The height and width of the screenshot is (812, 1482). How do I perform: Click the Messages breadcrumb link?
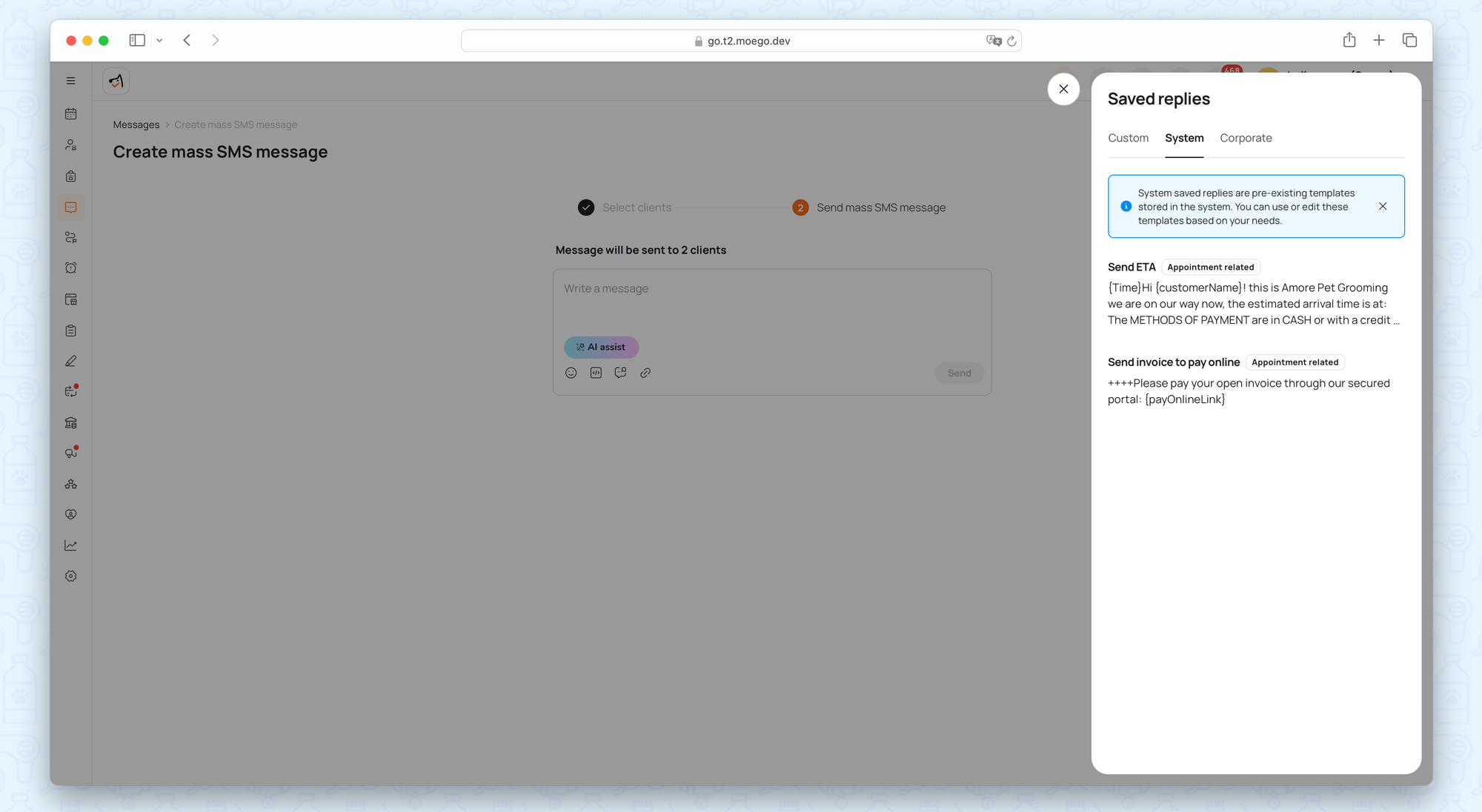[x=136, y=125]
